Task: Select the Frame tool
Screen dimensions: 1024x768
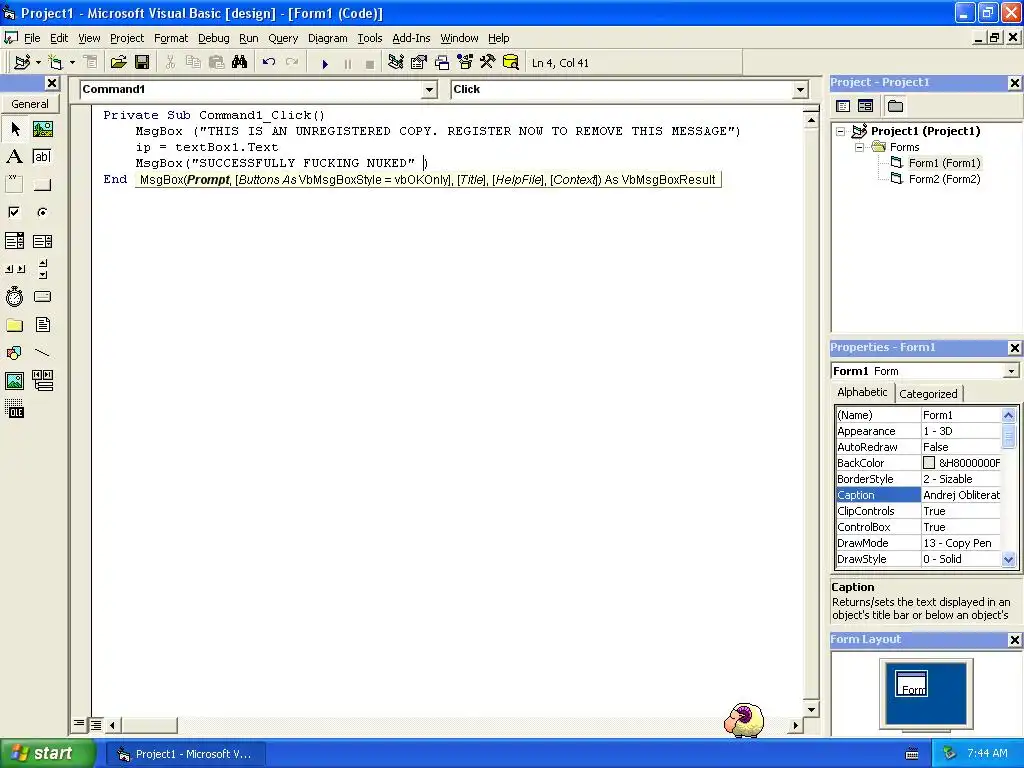Action: click(14, 185)
